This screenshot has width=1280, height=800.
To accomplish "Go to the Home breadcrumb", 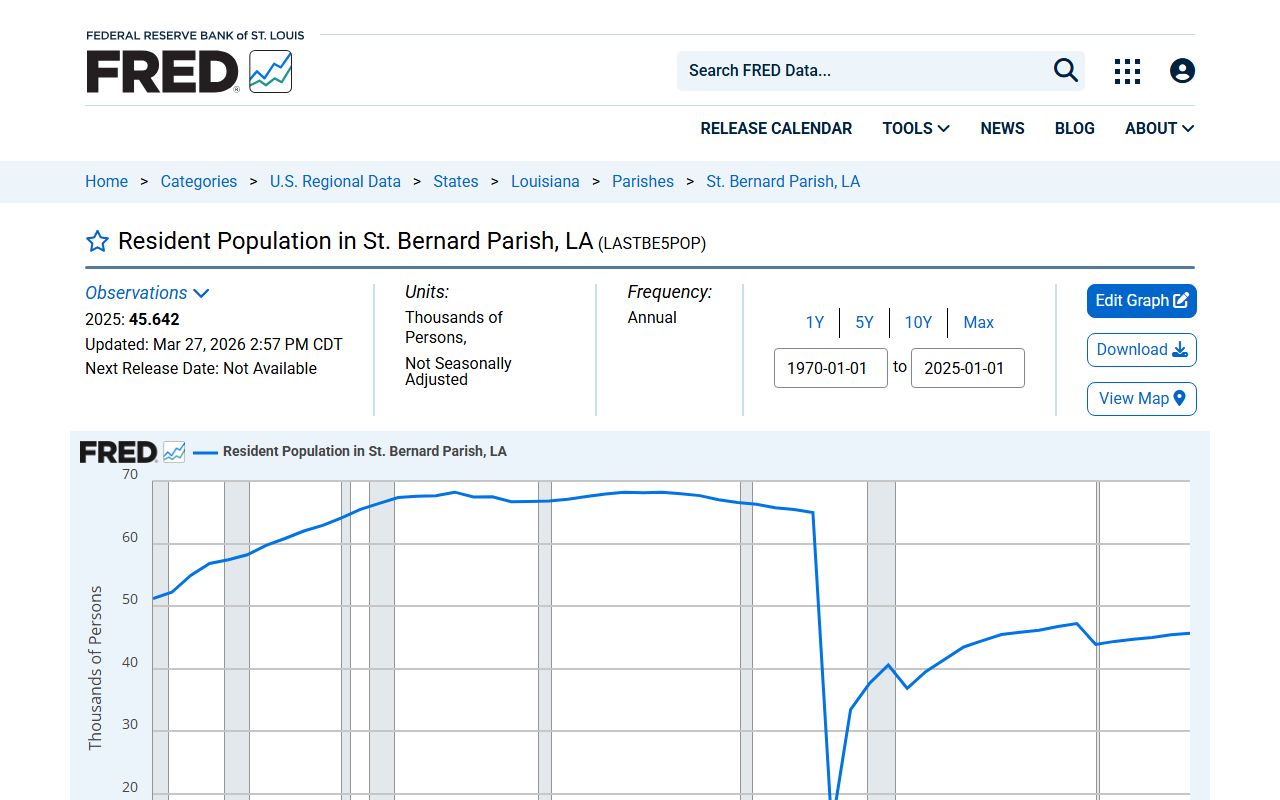I will (106, 182).
